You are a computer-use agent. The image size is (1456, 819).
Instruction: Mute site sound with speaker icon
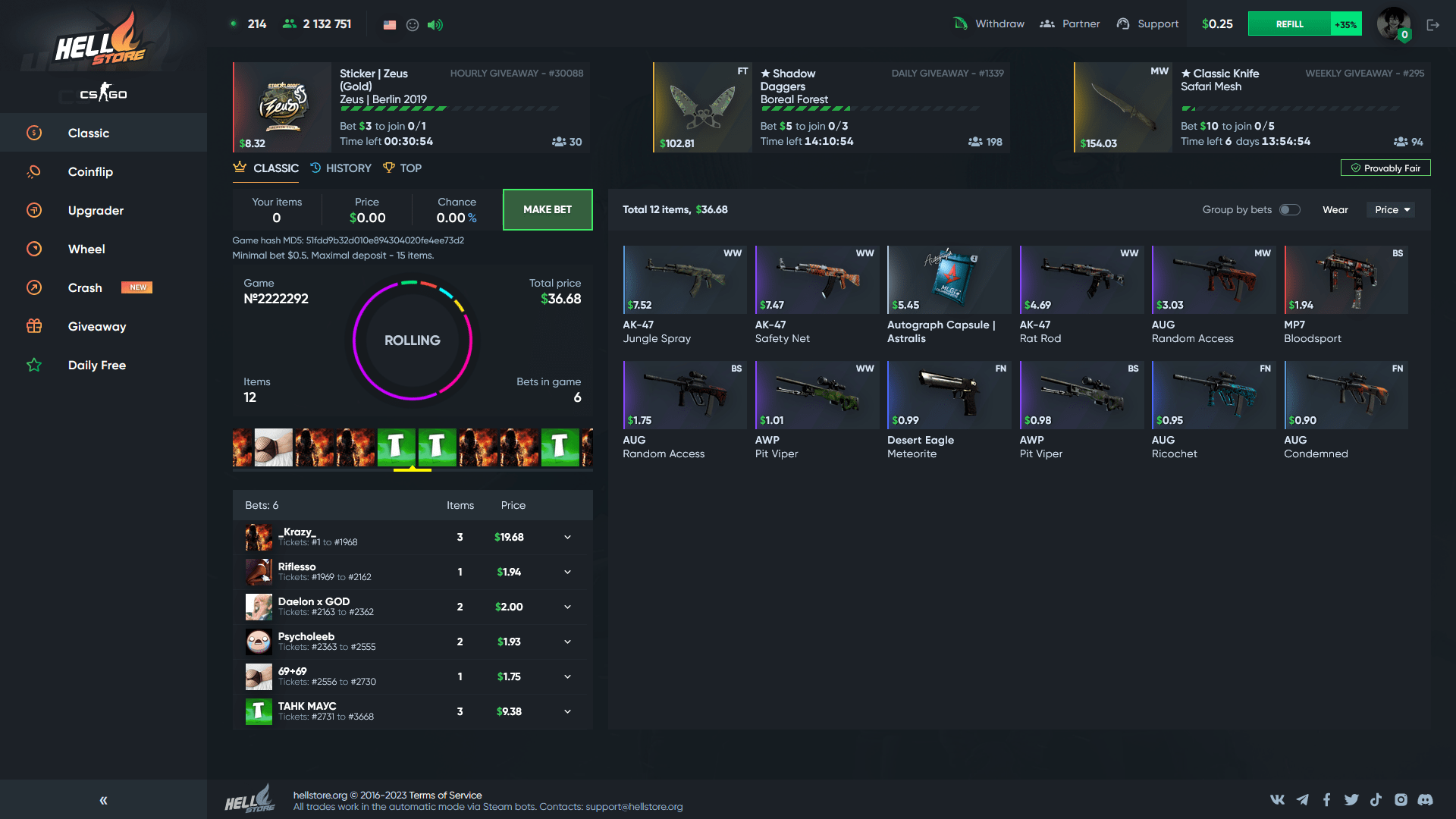tap(435, 24)
